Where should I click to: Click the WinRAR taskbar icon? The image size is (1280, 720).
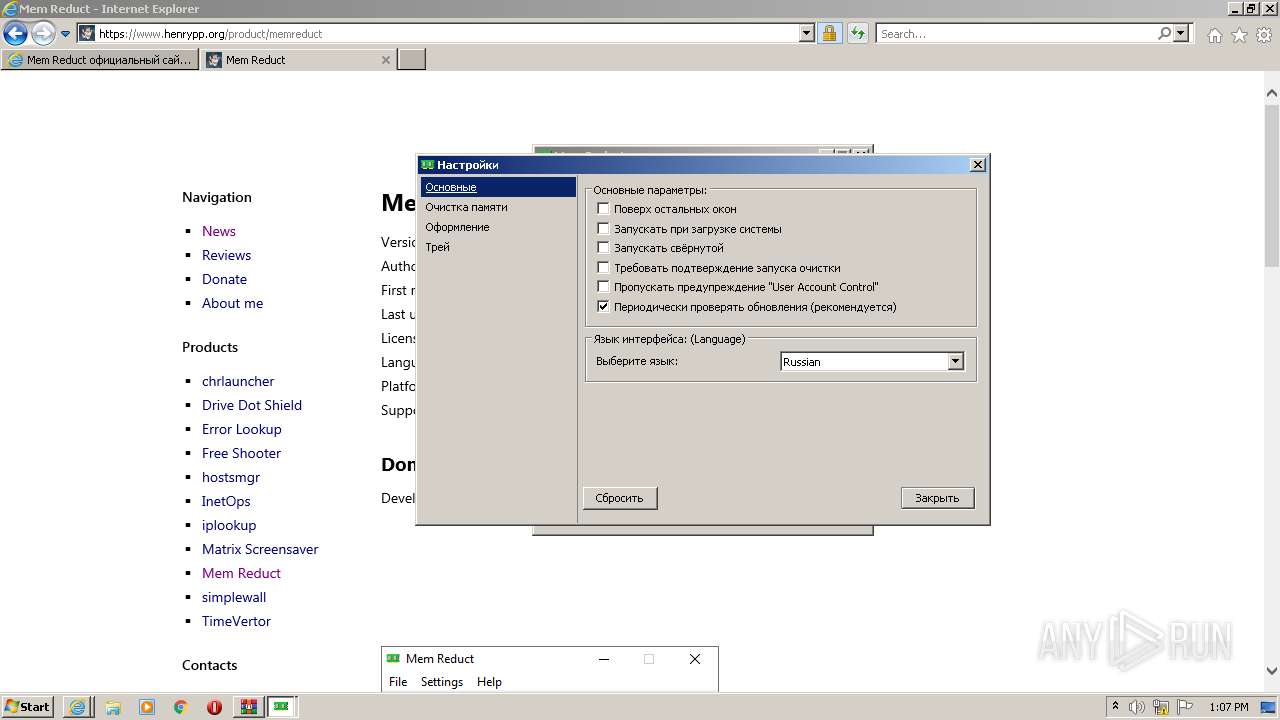coord(249,707)
